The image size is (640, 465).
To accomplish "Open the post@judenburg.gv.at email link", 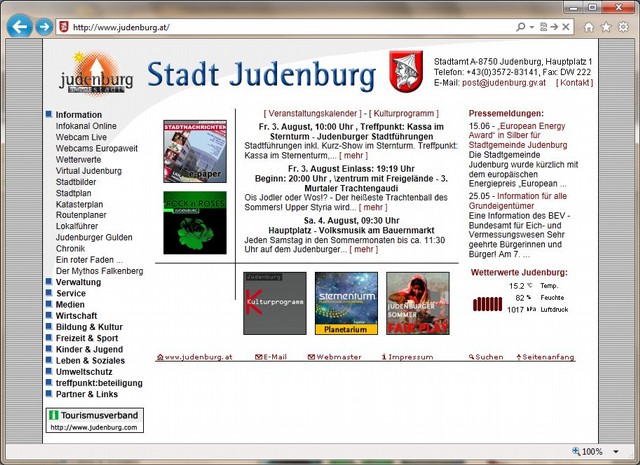I will click(504, 82).
